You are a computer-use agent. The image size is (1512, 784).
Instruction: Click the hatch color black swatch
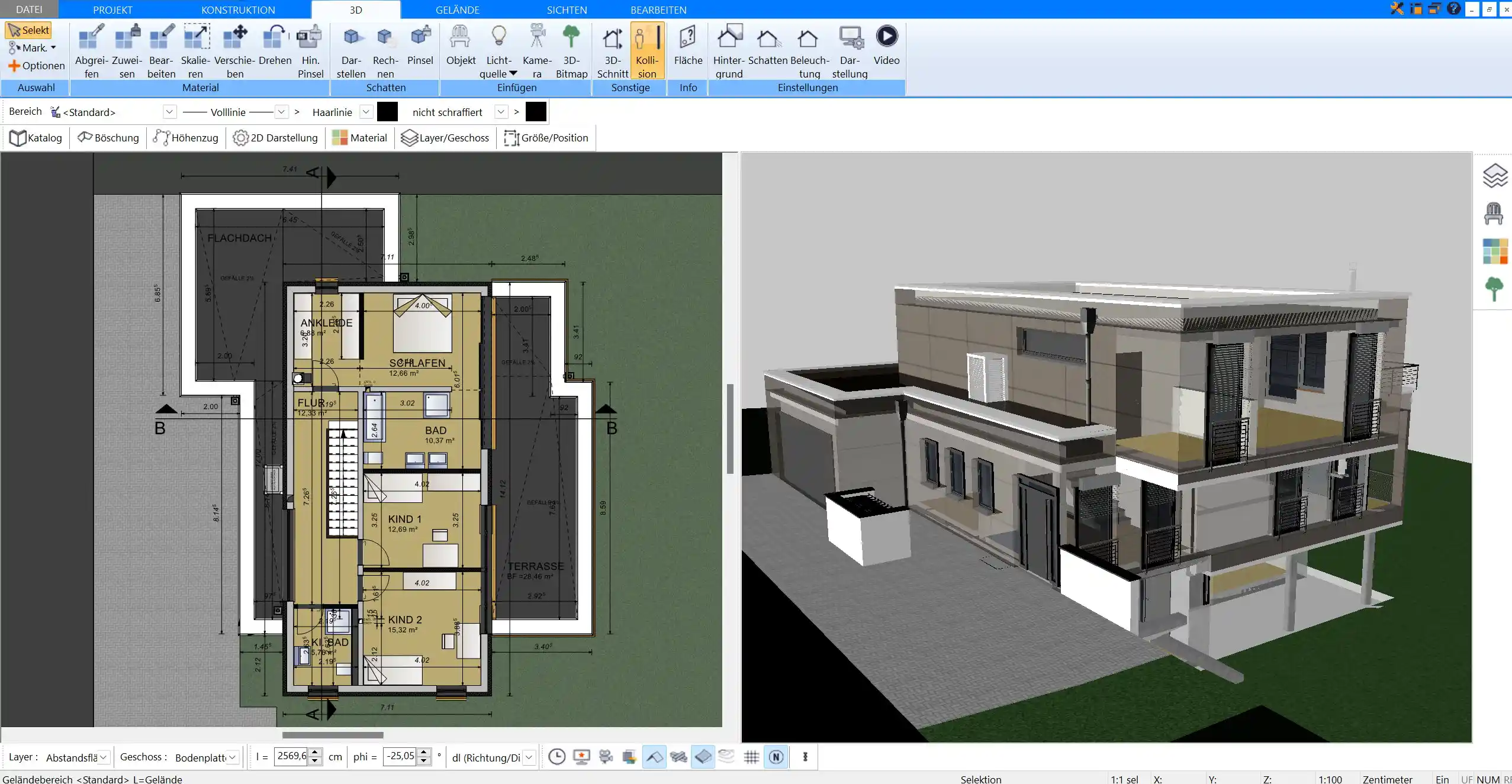tap(536, 112)
